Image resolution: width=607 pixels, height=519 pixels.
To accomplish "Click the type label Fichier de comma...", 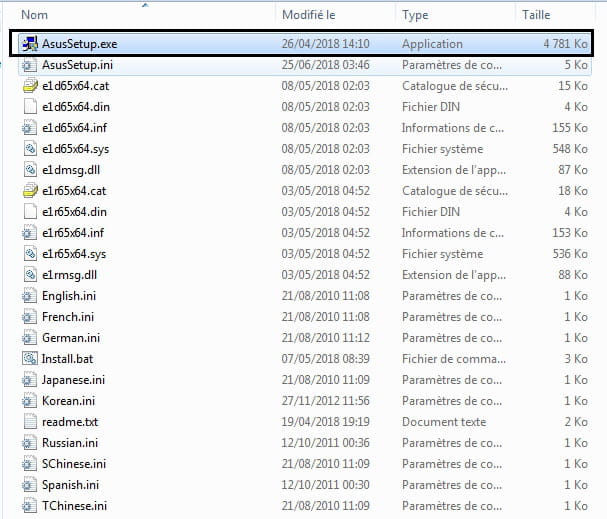I will 454,359.
